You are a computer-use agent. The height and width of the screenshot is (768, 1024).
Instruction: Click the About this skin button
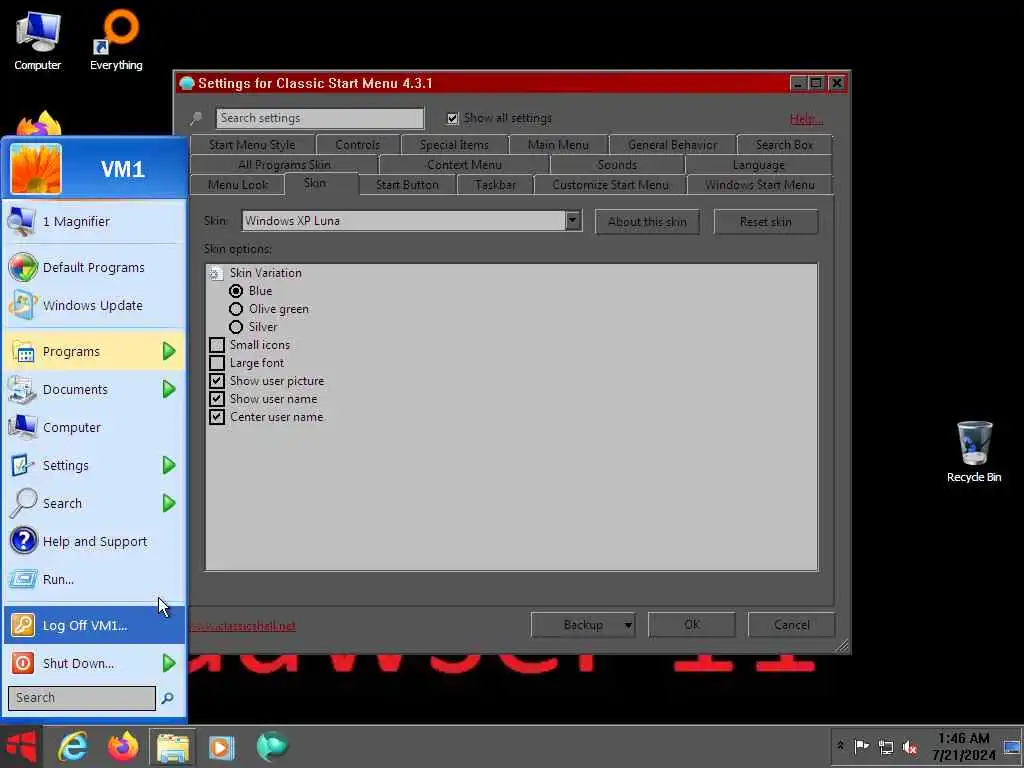pyautogui.click(x=647, y=222)
